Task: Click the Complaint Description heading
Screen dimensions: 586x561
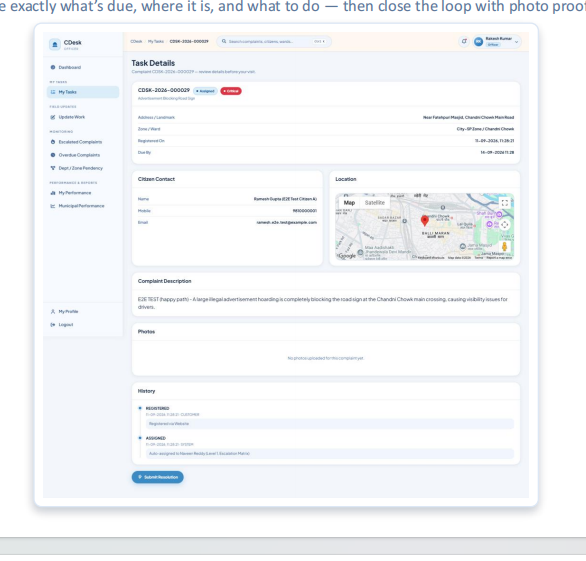Action: pos(164,281)
